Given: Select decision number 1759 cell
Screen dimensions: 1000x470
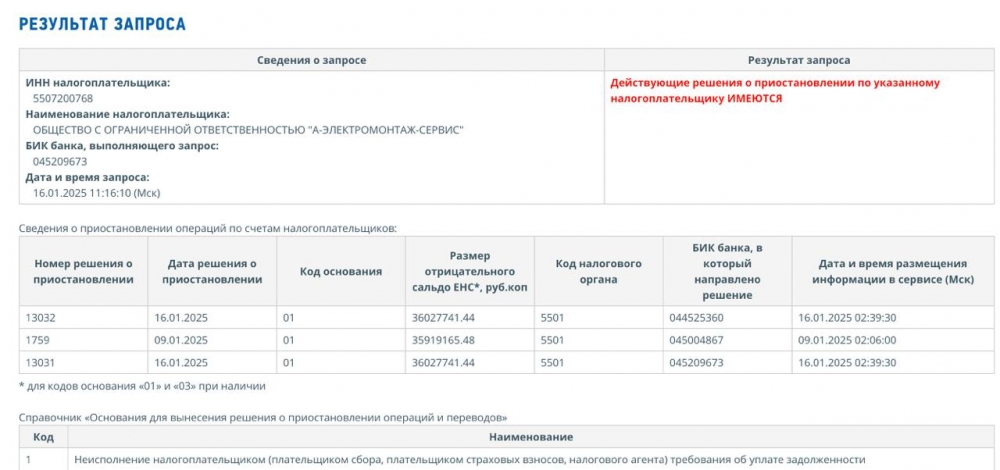Looking at the screenshot, I should [84, 340].
